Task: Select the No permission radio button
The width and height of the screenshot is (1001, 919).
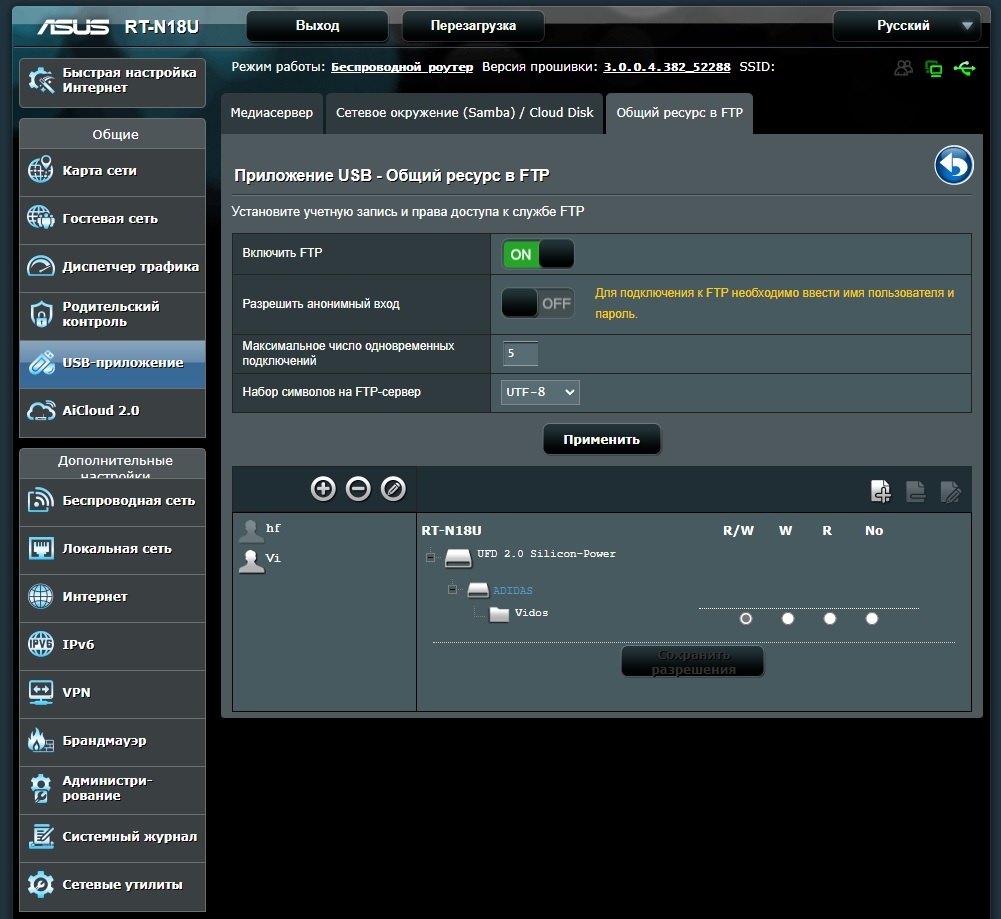Action: click(872, 619)
